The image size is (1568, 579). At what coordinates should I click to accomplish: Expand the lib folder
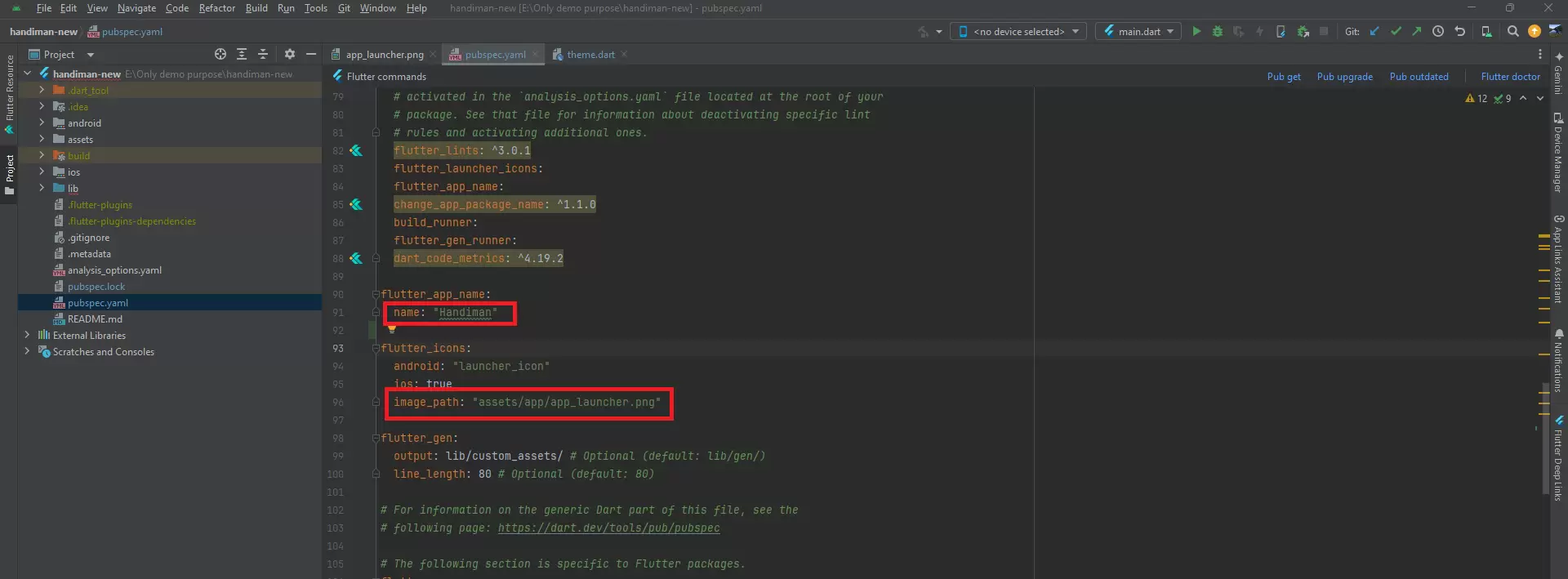click(42, 188)
